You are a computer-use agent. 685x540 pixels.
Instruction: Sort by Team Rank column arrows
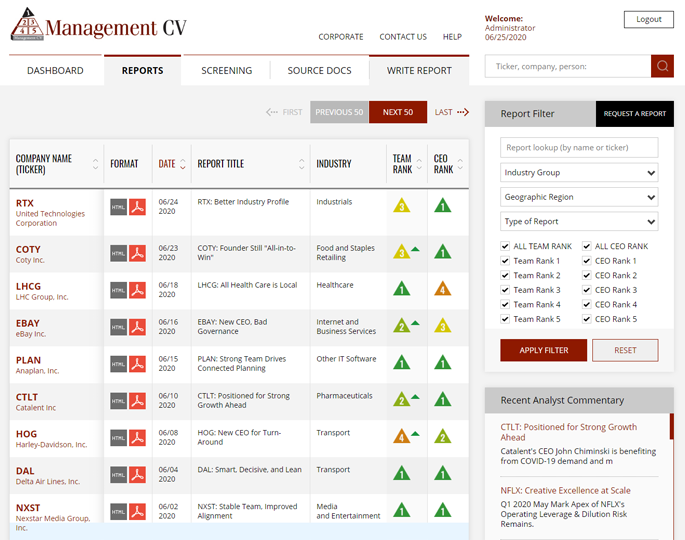coord(419,164)
